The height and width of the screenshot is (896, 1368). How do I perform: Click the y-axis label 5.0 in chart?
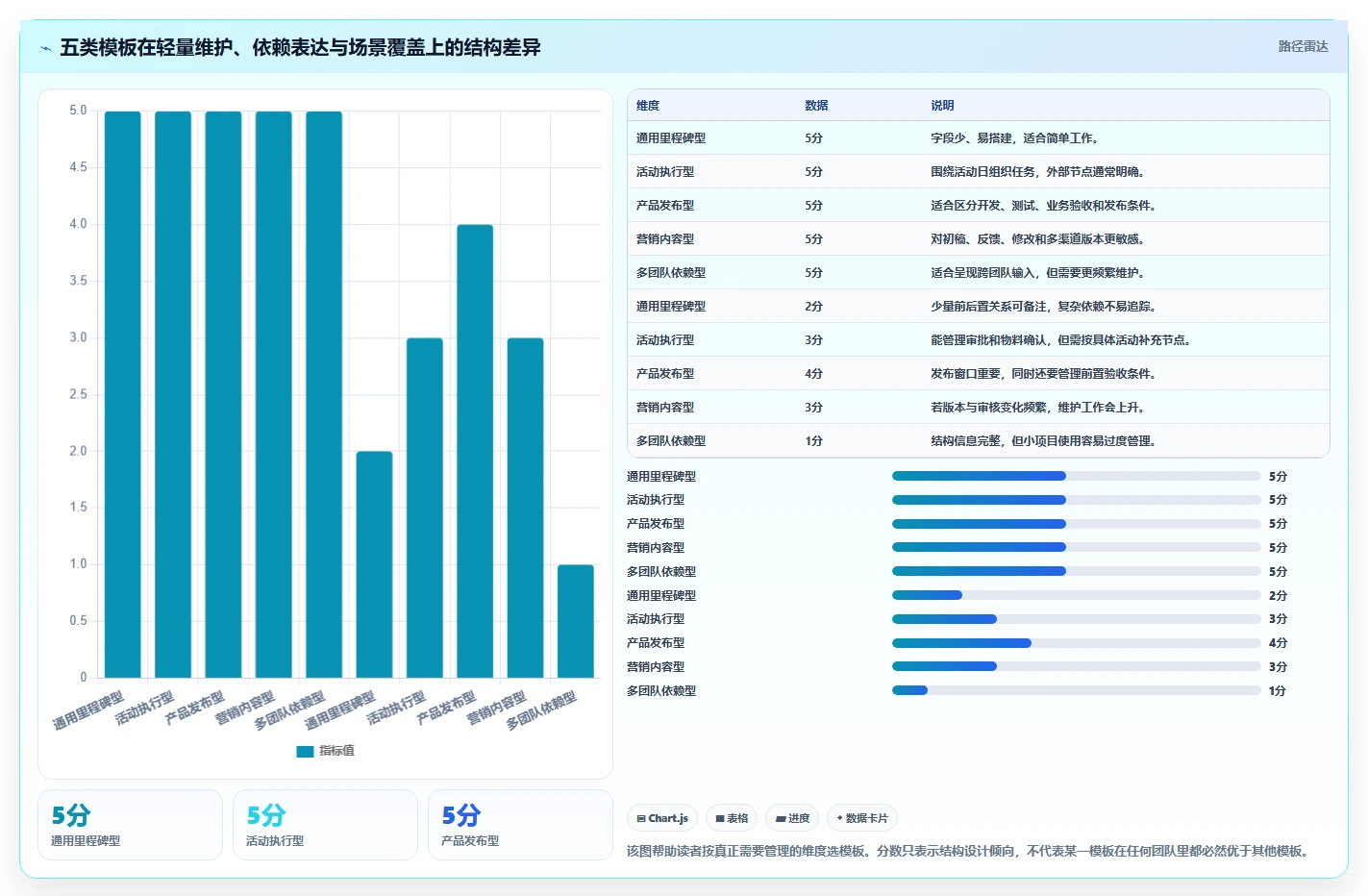click(x=78, y=111)
